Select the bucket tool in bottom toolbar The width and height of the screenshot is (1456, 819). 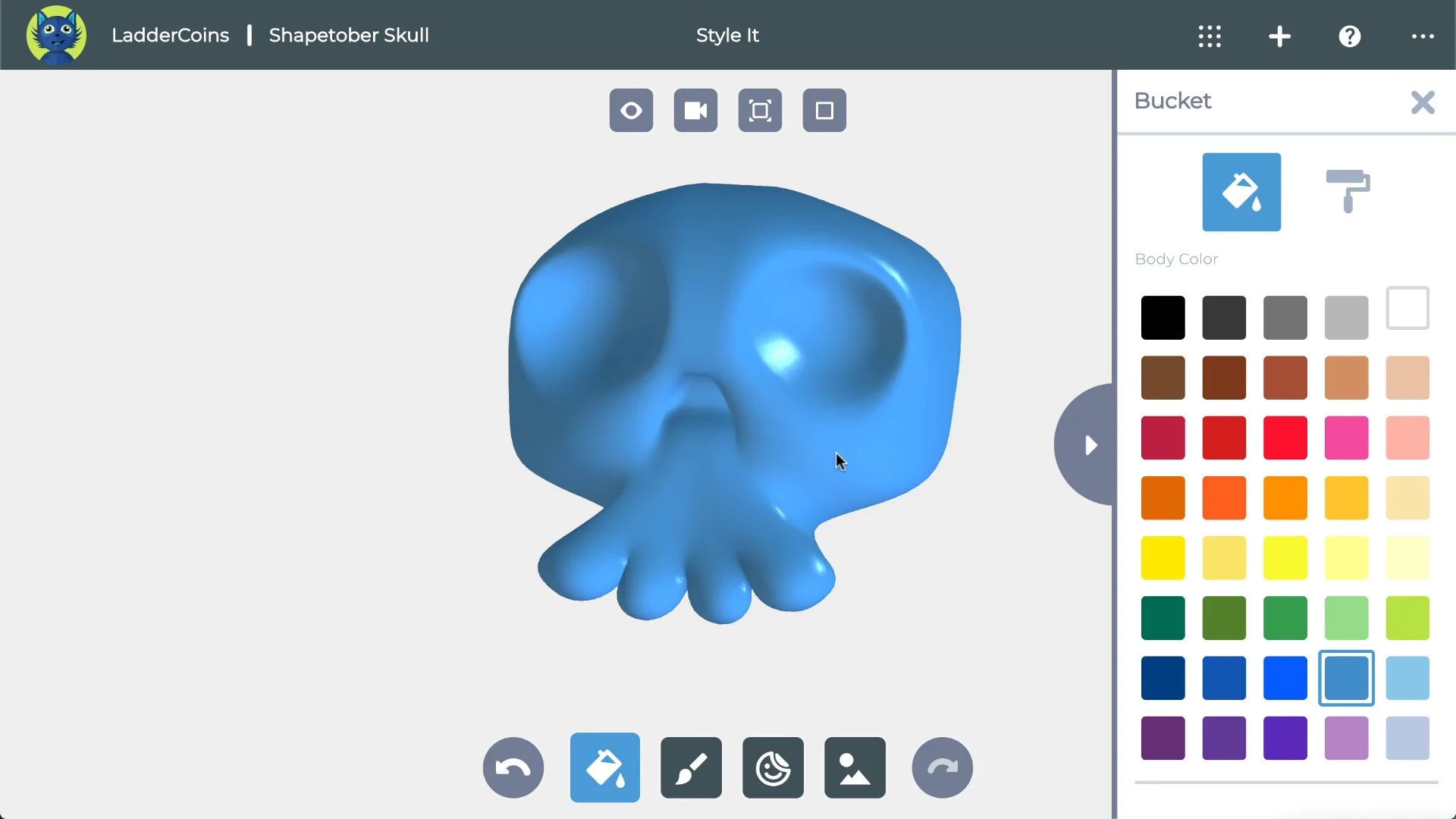tap(604, 767)
